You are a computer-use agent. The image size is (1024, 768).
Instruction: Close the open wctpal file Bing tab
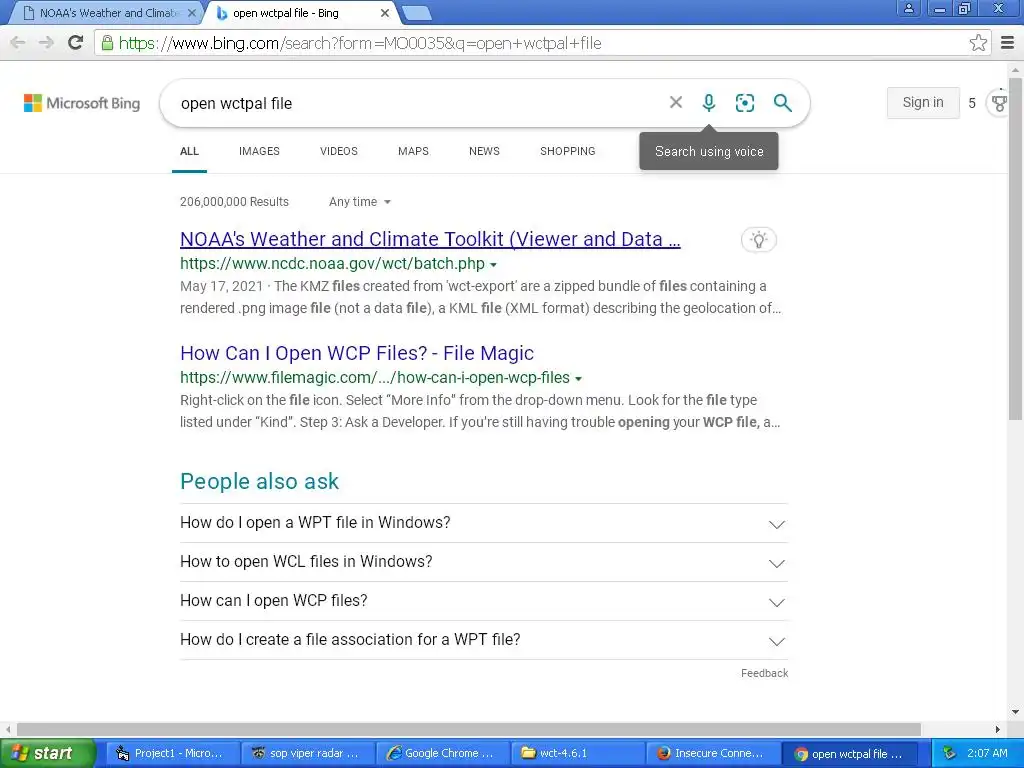pos(385,12)
